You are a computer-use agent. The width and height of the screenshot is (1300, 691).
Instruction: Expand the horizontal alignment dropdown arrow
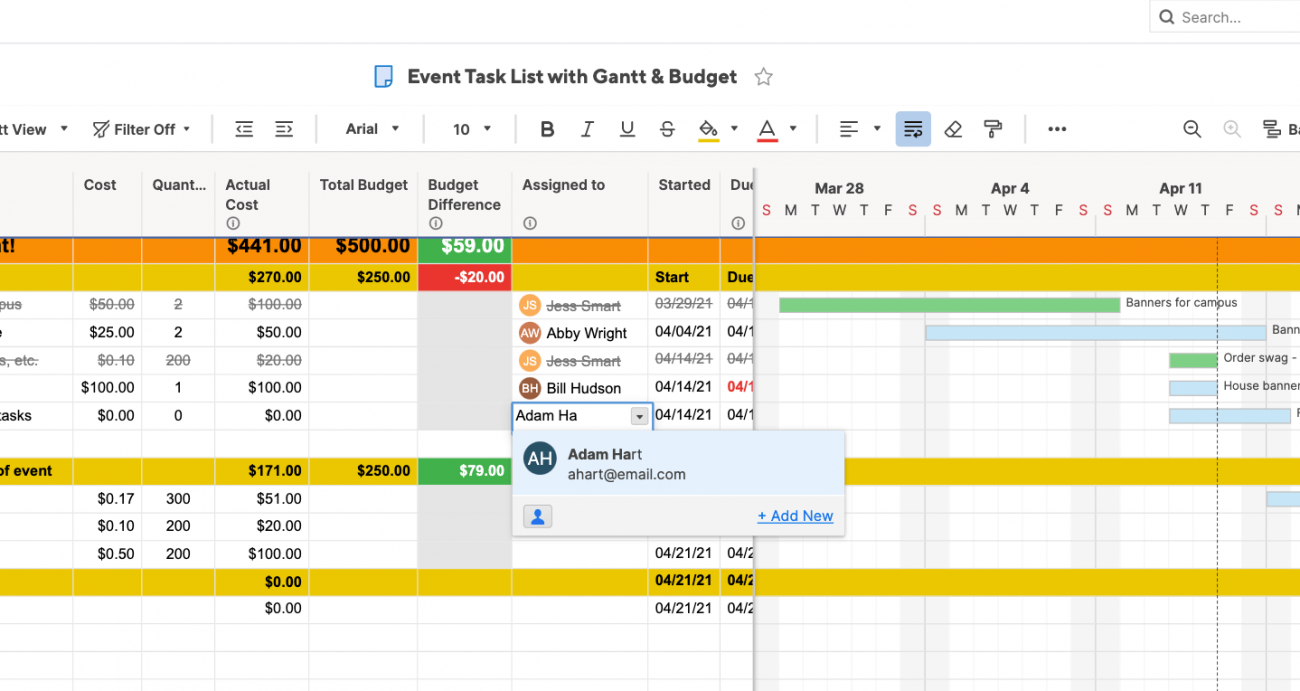pyautogui.click(x=875, y=129)
